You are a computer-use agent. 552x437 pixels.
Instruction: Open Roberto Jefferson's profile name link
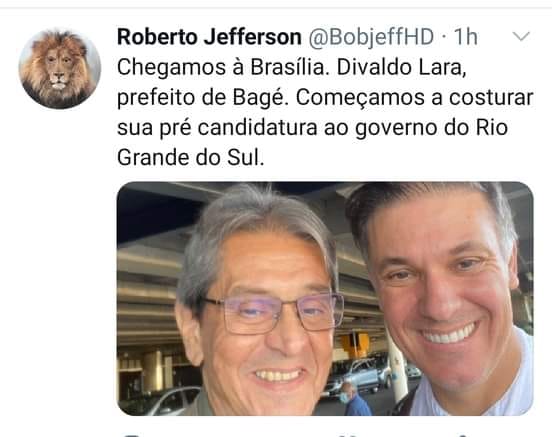pyautogui.click(x=209, y=37)
